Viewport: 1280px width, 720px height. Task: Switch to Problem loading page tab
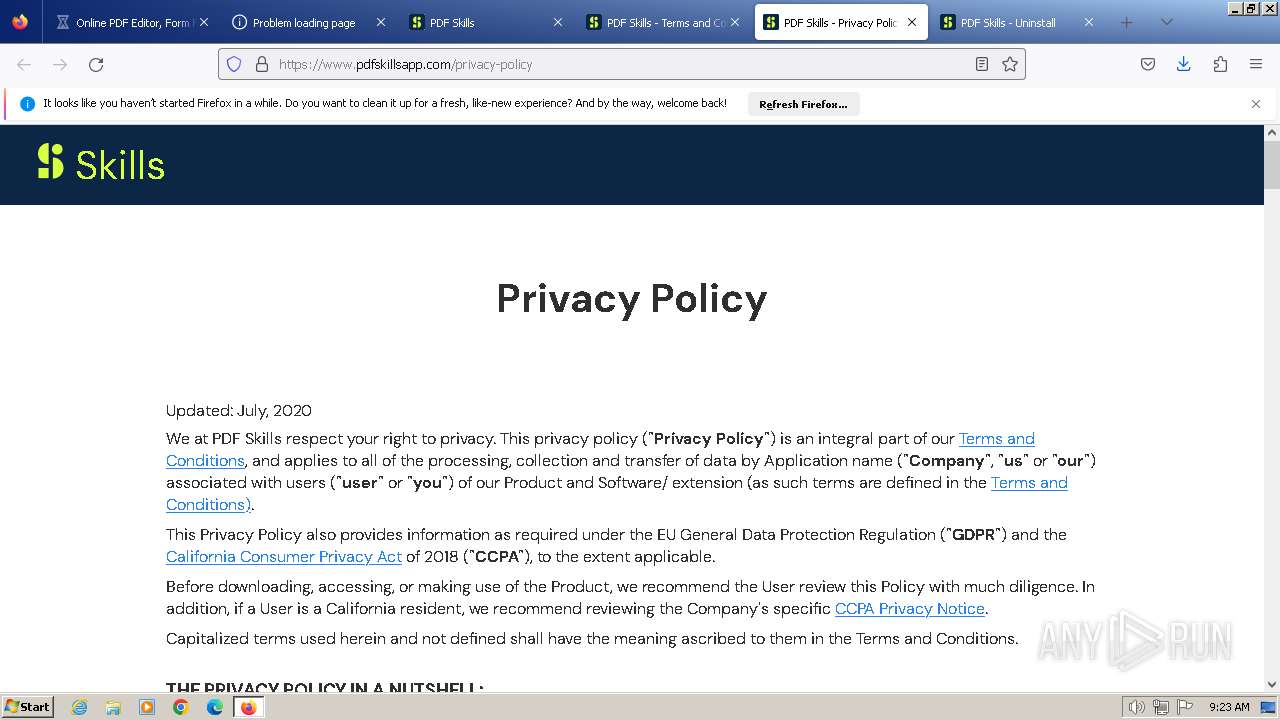pos(307,22)
